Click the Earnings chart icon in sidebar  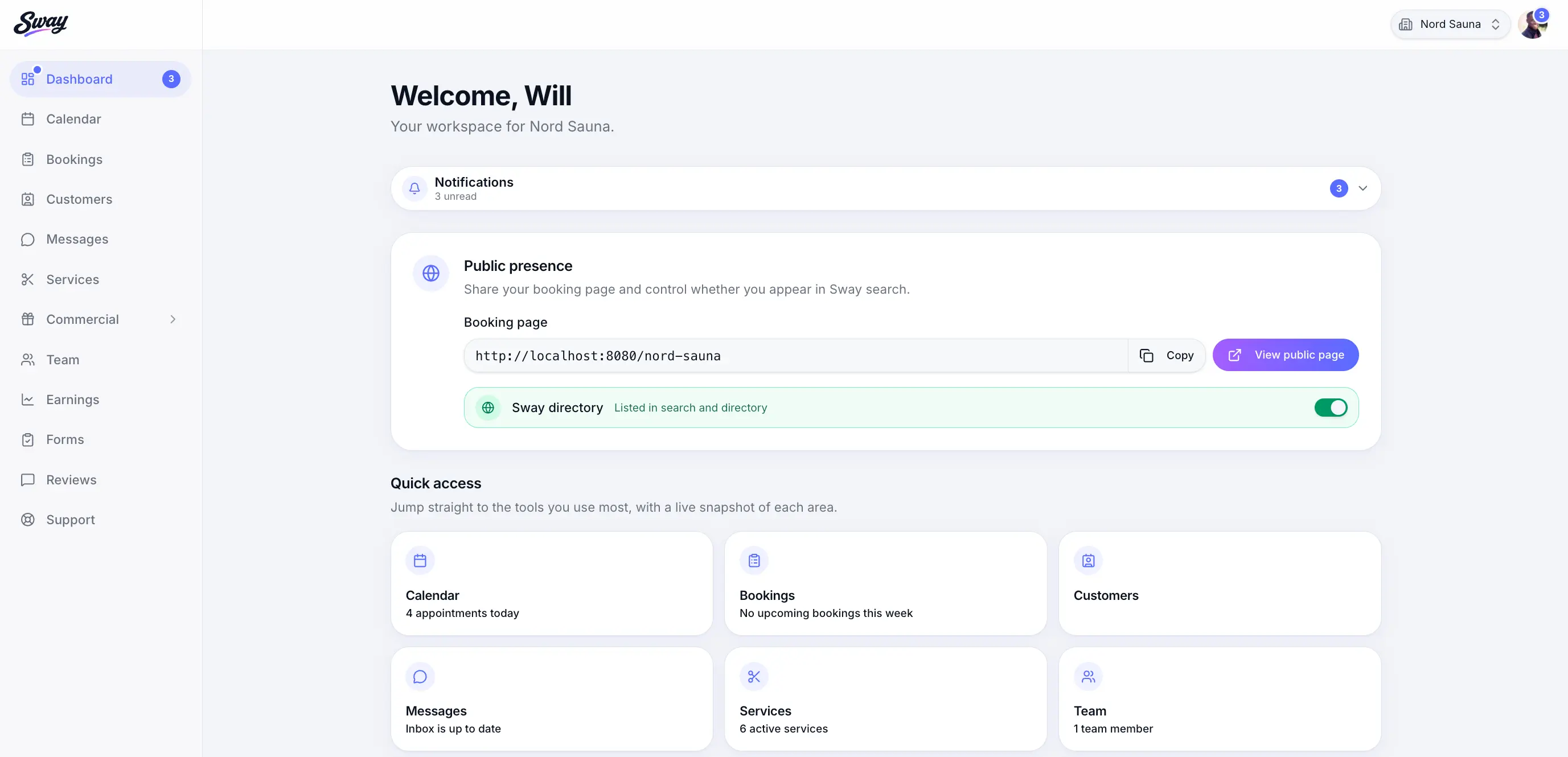(28, 400)
